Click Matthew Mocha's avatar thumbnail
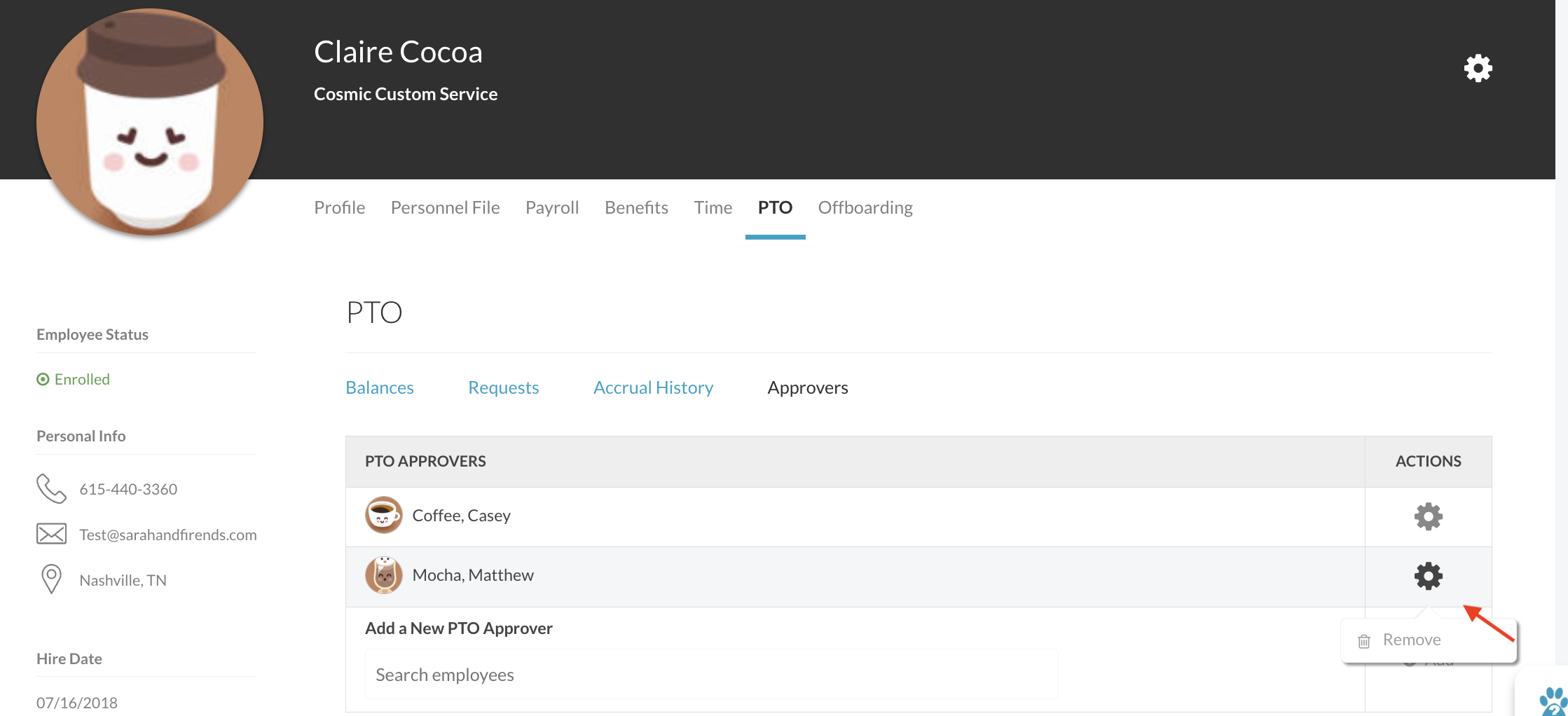Image resolution: width=1568 pixels, height=716 pixels. [383, 574]
